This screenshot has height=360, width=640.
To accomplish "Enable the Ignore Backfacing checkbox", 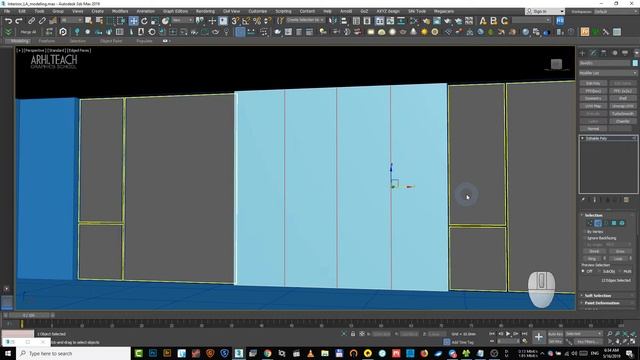I will pos(584,238).
